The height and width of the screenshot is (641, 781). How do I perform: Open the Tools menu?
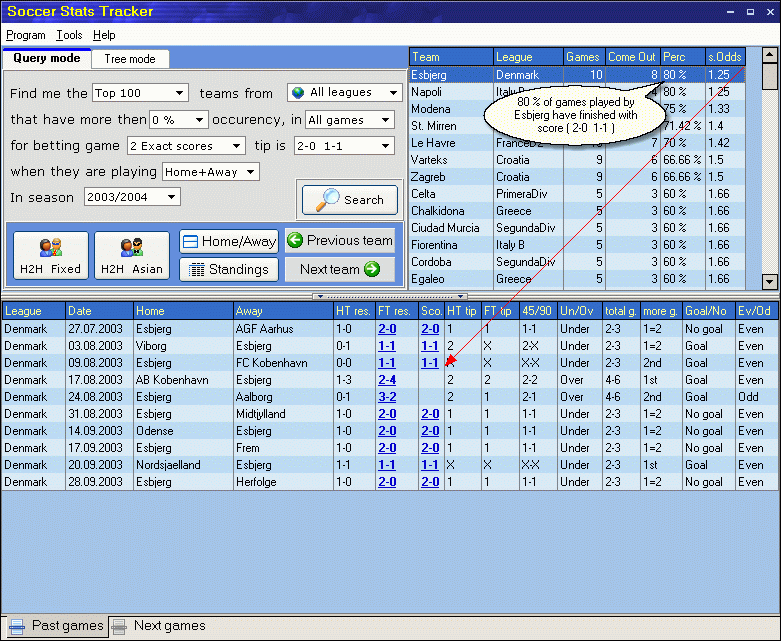(x=69, y=35)
